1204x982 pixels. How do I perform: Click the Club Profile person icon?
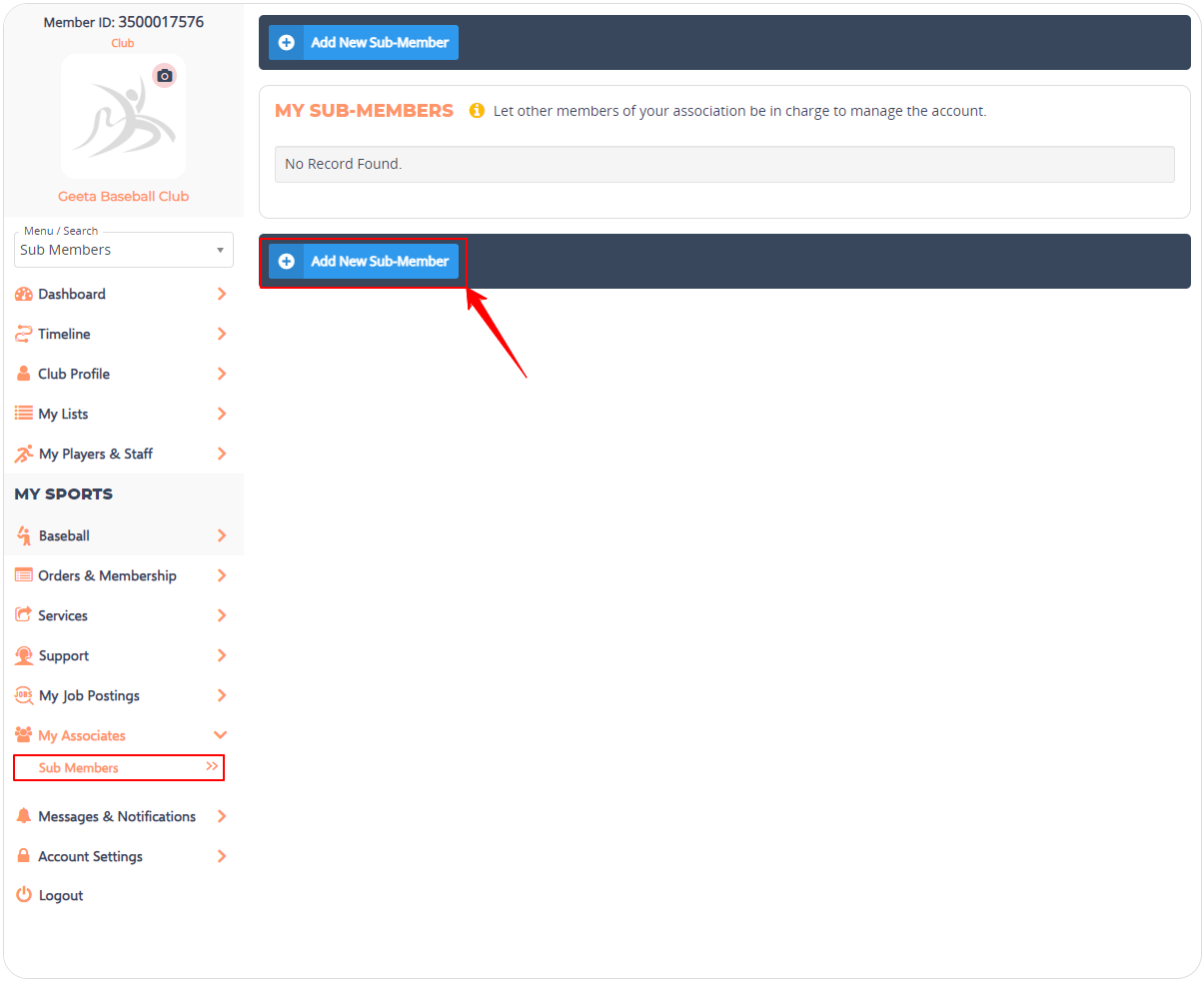pyautogui.click(x=24, y=374)
